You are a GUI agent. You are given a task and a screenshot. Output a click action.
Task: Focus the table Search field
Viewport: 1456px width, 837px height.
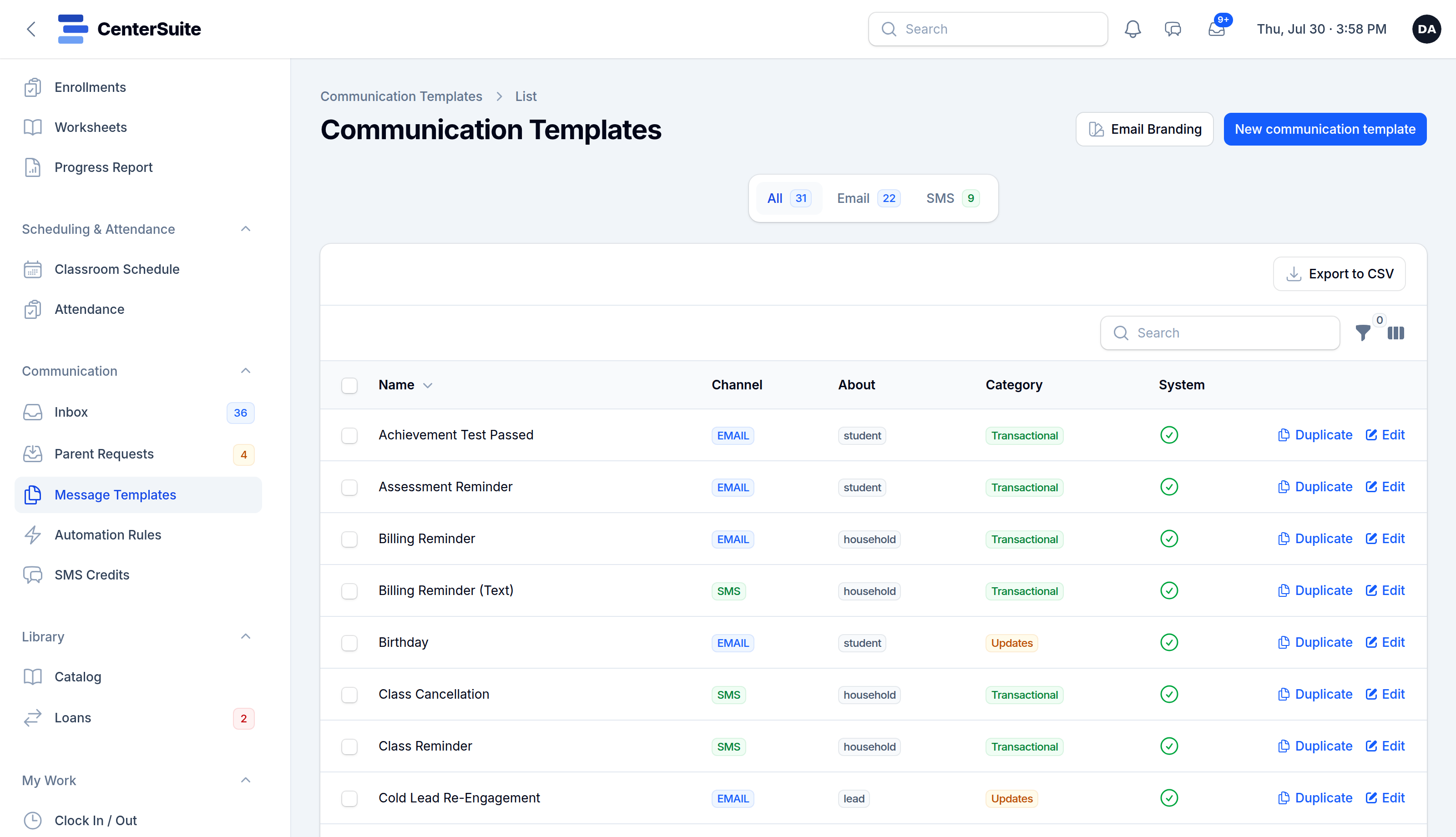[1220, 333]
